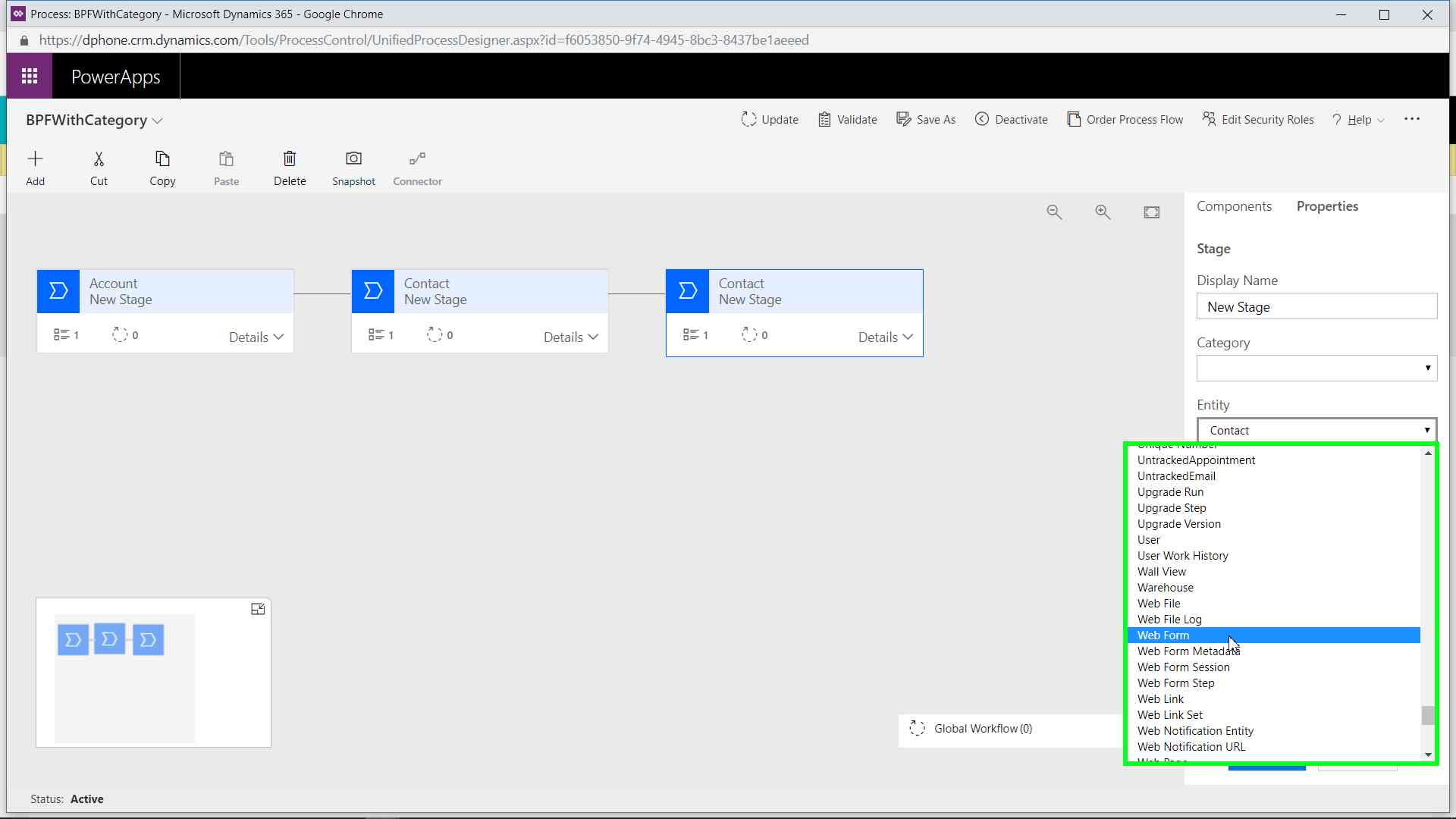The image size is (1456, 819).
Task: Open the Category dropdown
Action: pos(1316,369)
